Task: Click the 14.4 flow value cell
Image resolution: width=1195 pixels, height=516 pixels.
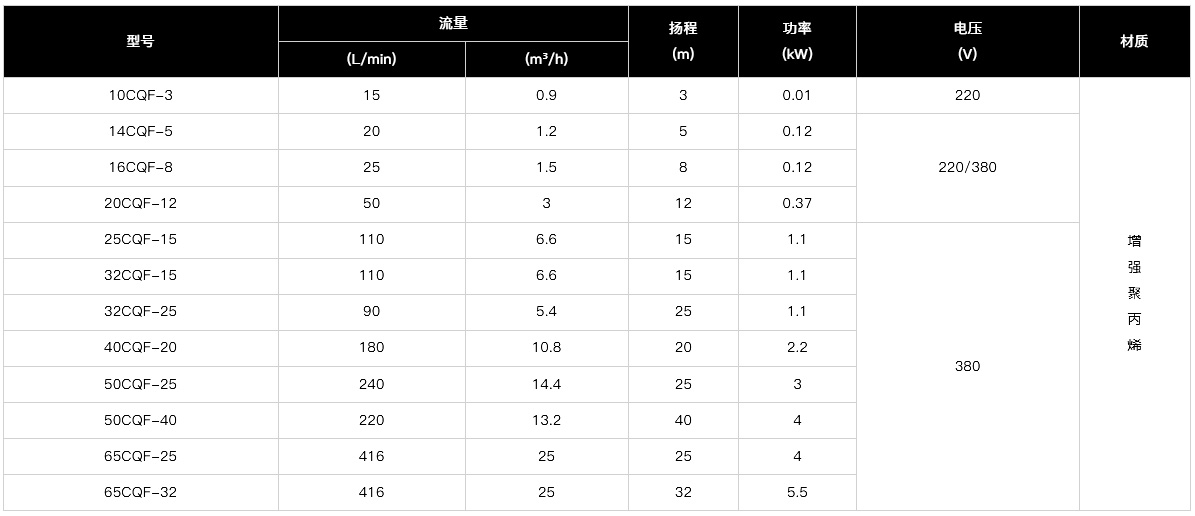Action: click(546, 384)
